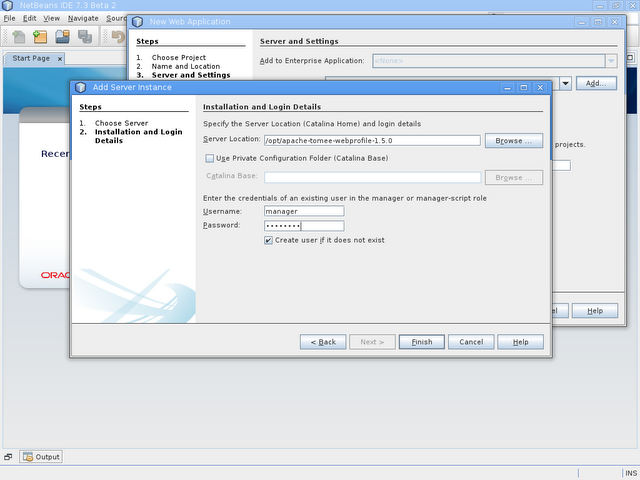Click the Finish button
This screenshot has width=640, height=480.
point(422,342)
